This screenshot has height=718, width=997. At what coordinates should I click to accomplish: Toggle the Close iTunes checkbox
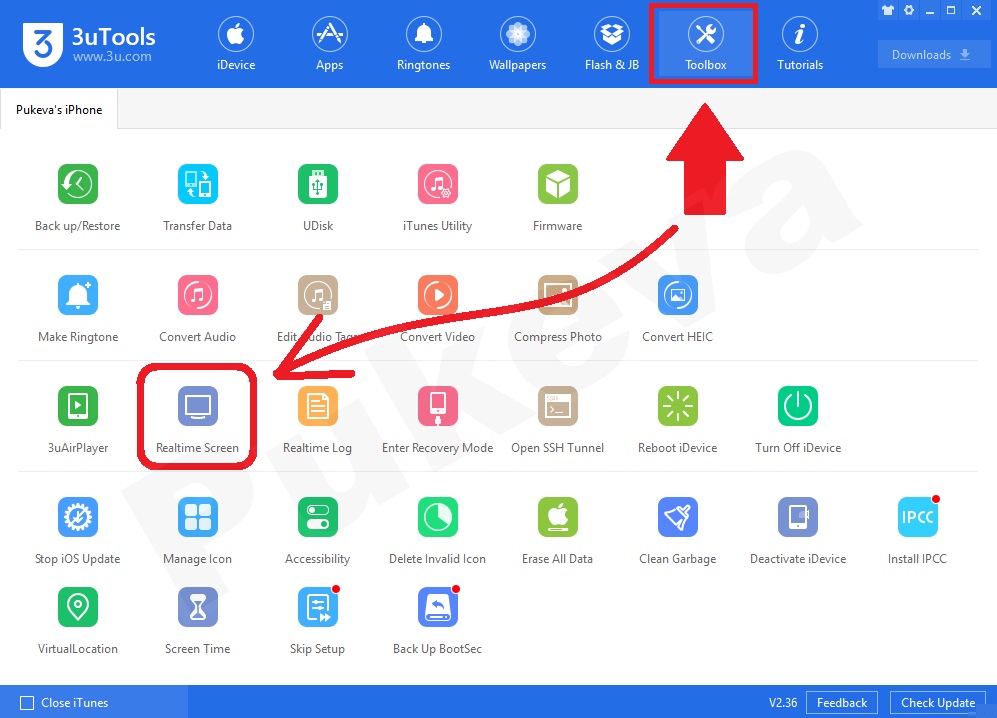27,703
